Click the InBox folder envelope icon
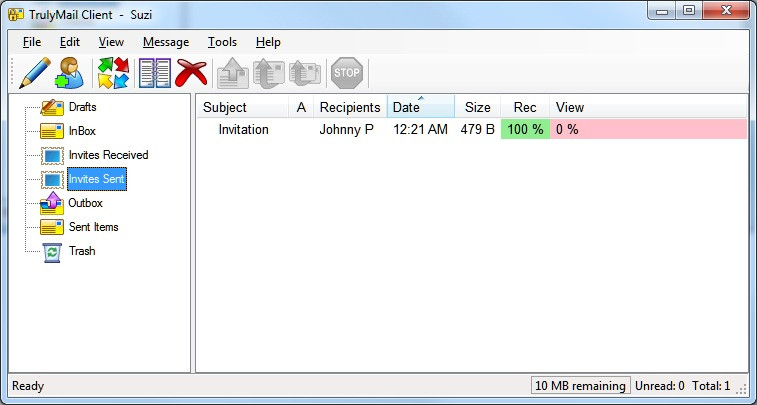This screenshot has height=405, width=757. pos(52,131)
